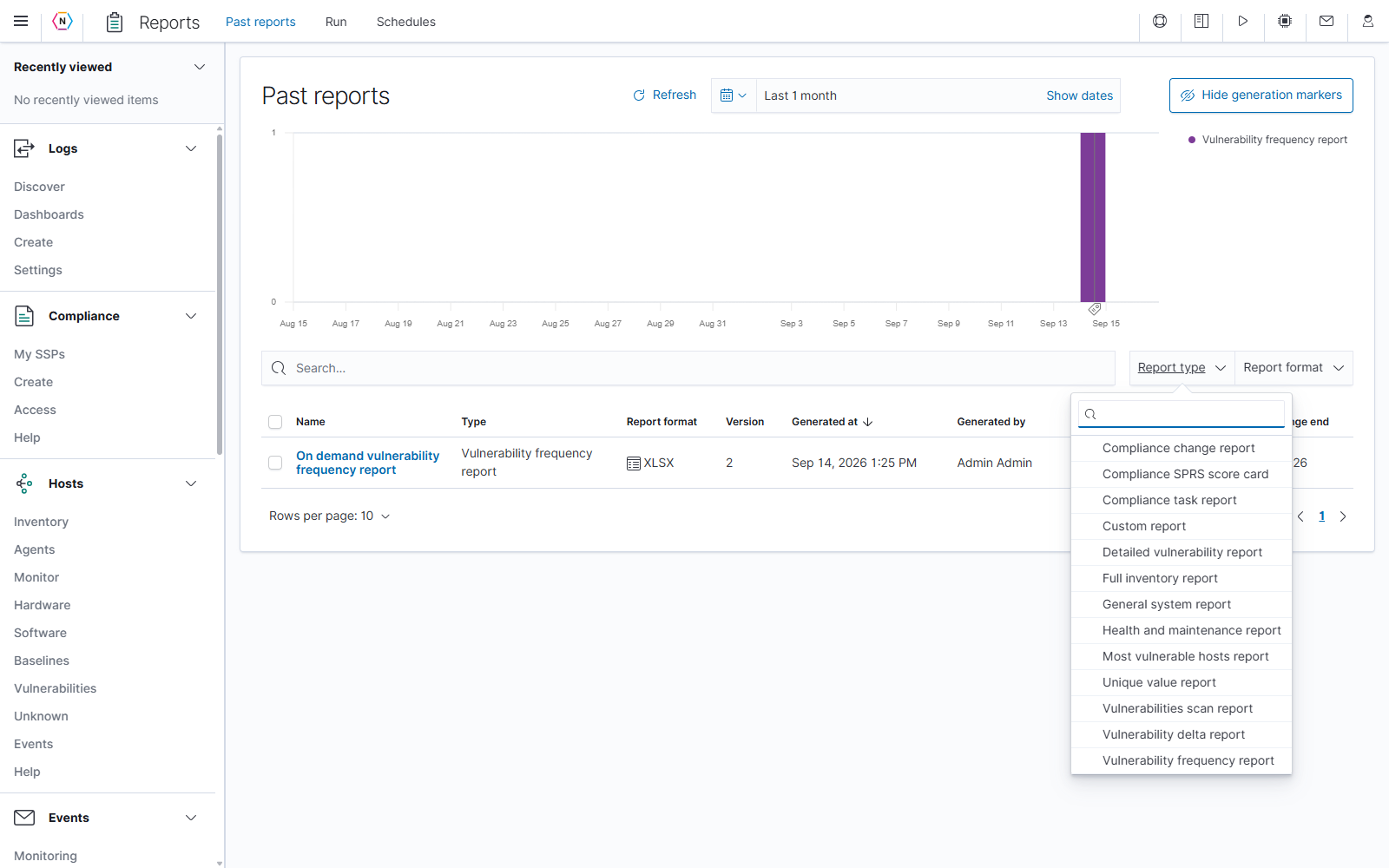
Task: Click the purple bar in the chart
Action: point(1093,217)
